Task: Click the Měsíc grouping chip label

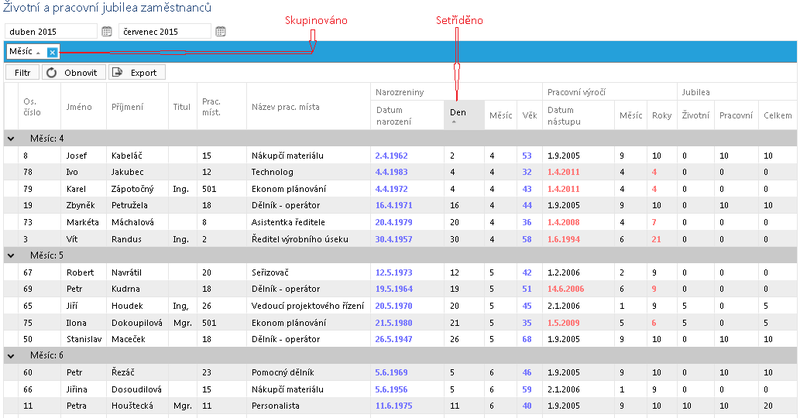Action: (x=21, y=51)
